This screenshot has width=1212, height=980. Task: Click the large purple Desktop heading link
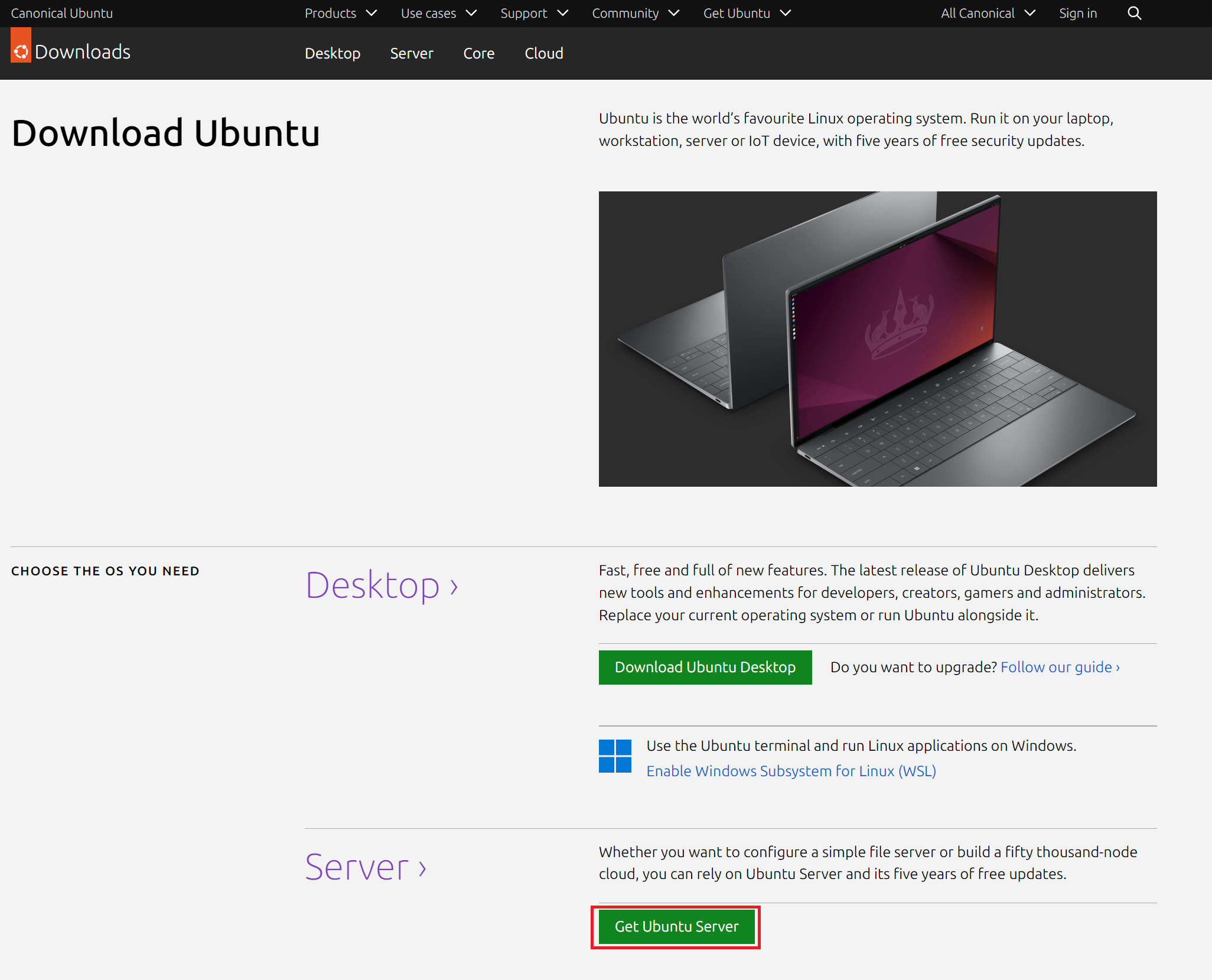(x=381, y=585)
